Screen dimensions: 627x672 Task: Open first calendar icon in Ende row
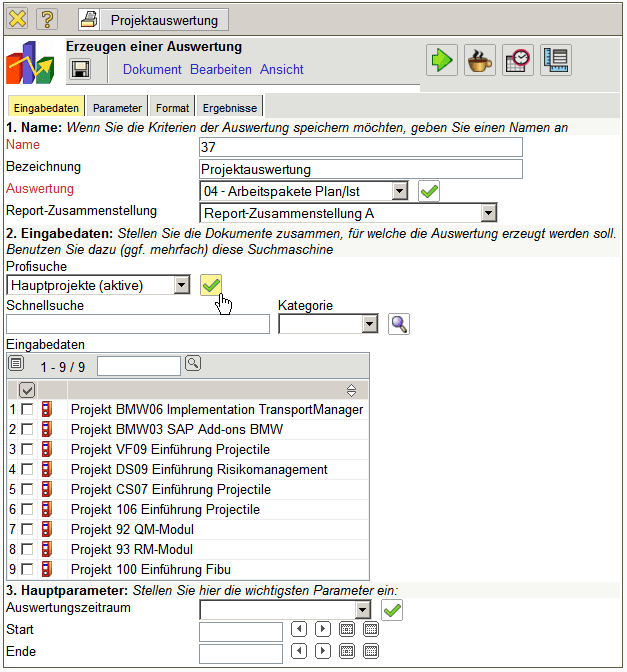pyautogui.click(x=347, y=651)
